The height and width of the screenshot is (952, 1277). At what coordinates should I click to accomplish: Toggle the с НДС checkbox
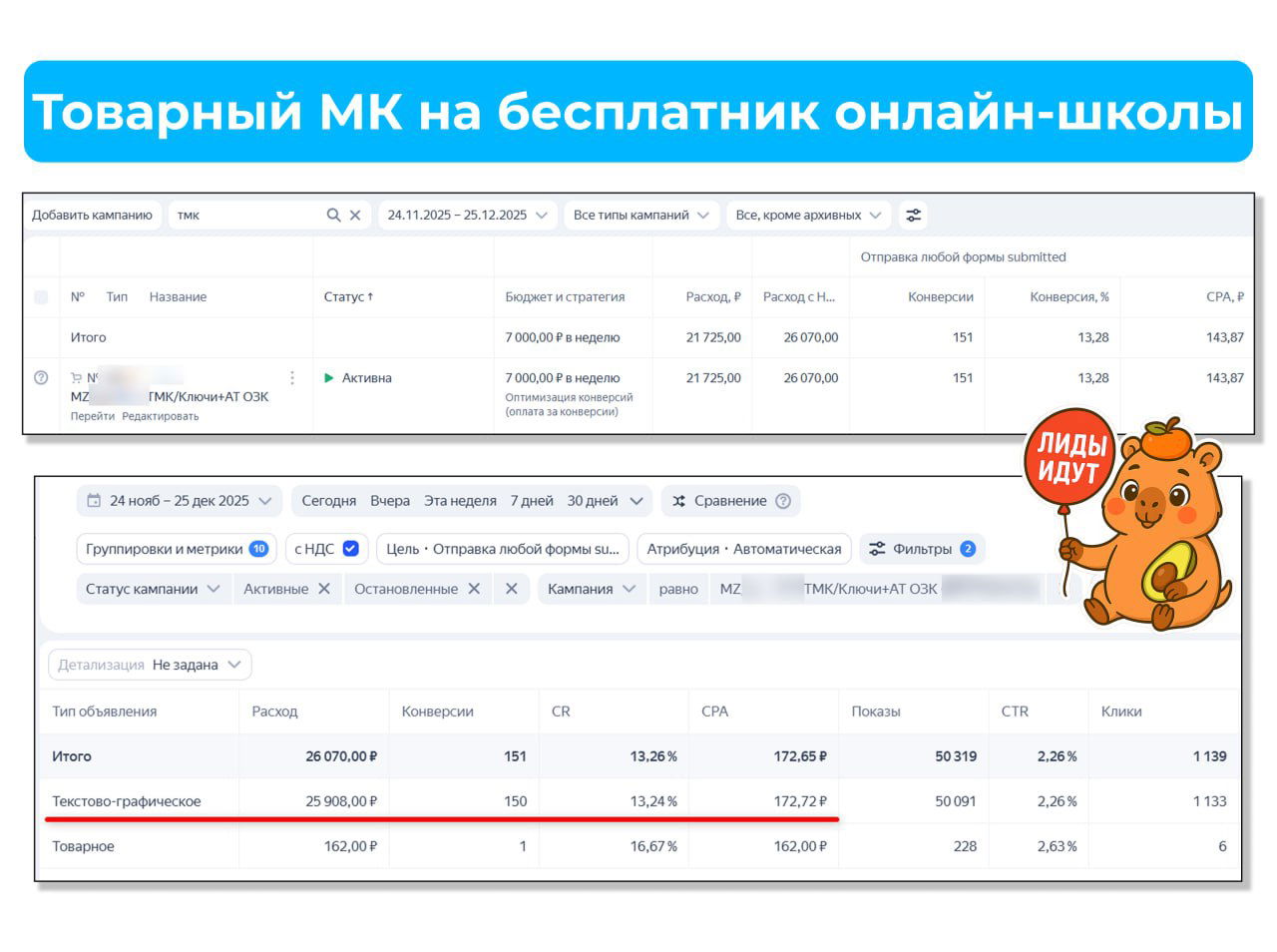350,549
